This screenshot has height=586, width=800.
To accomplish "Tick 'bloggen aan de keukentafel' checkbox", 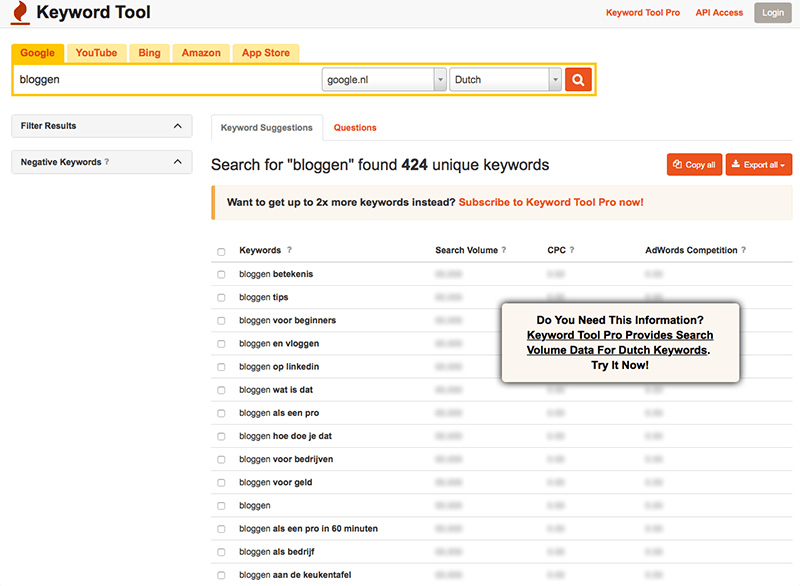I will 221,575.
